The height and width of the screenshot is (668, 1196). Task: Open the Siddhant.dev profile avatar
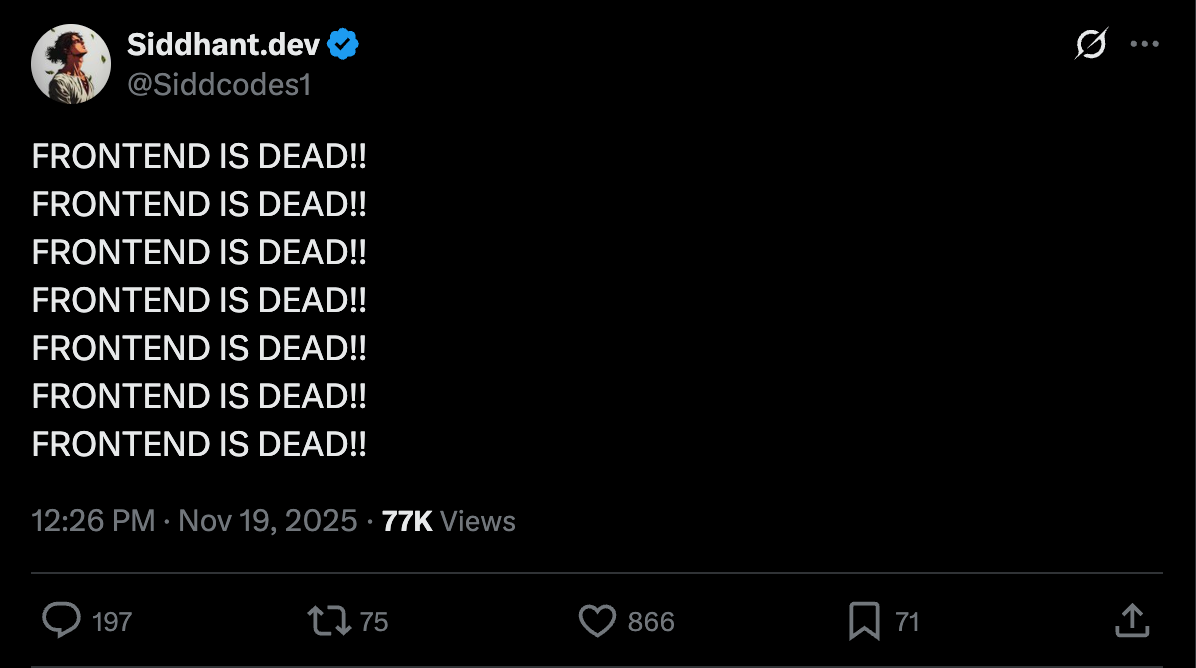tap(70, 63)
